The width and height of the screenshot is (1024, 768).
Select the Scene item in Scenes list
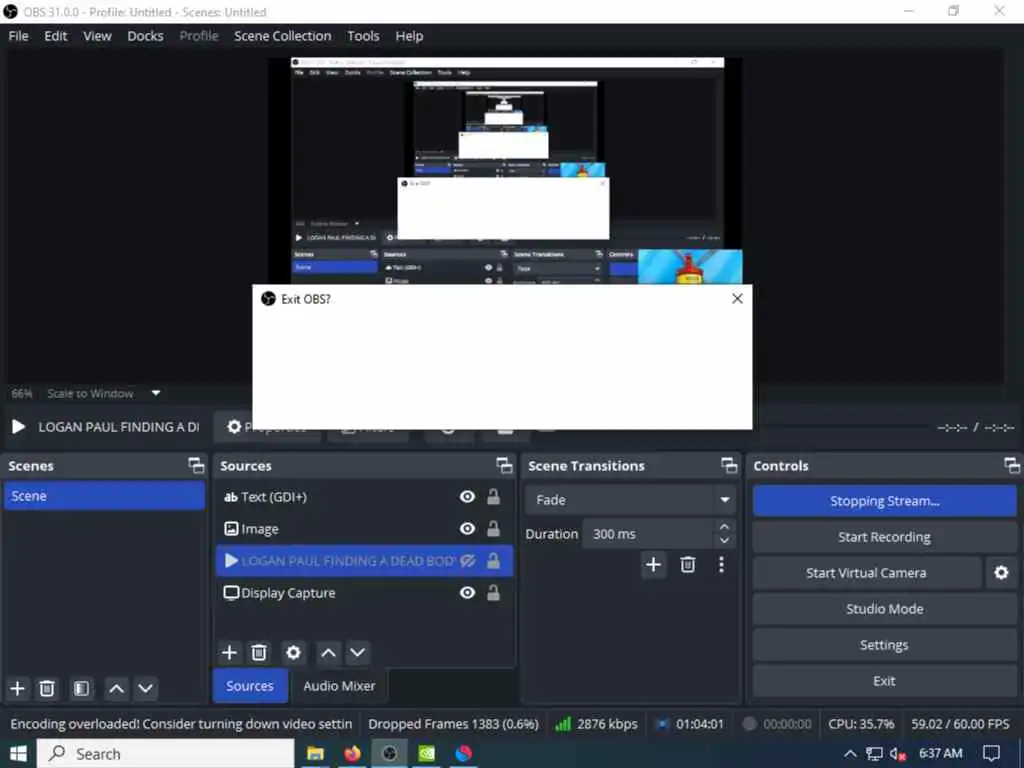click(104, 496)
